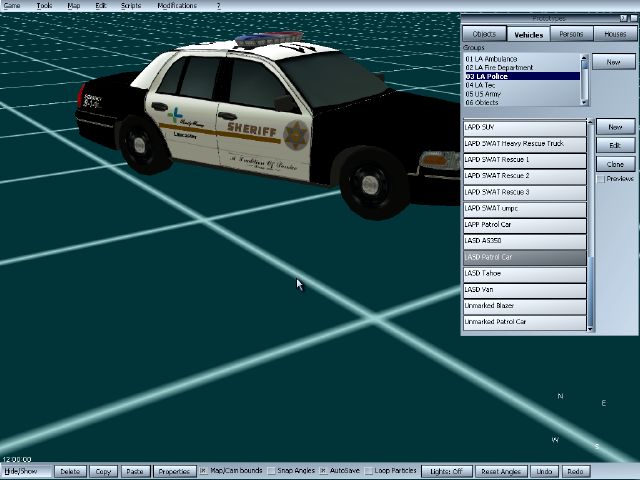
Task: Switch to the Persons tab
Action: [571, 34]
